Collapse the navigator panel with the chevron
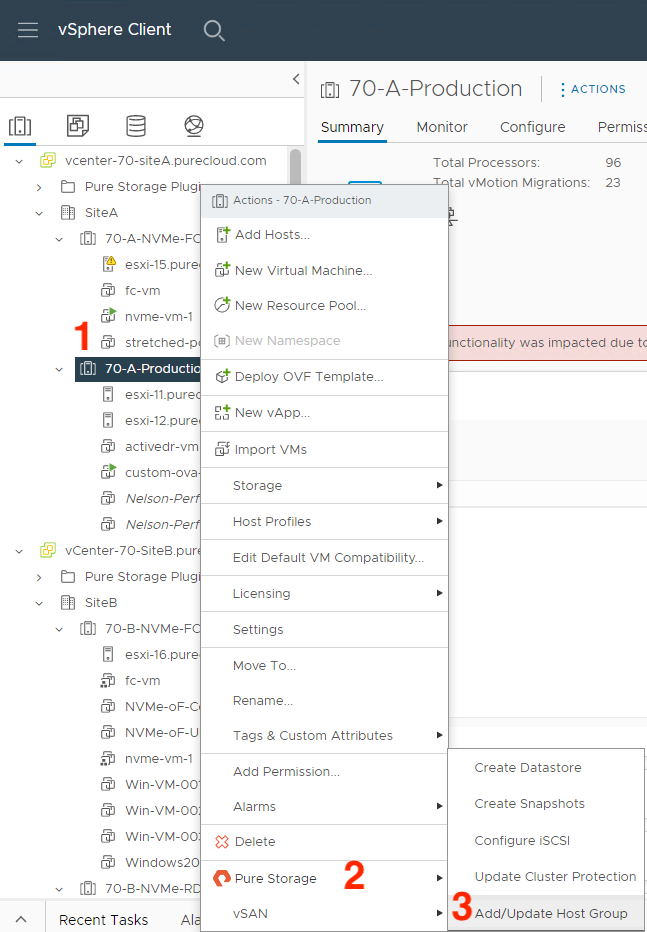This screenshot has height=932, width=647. point(296,79)
